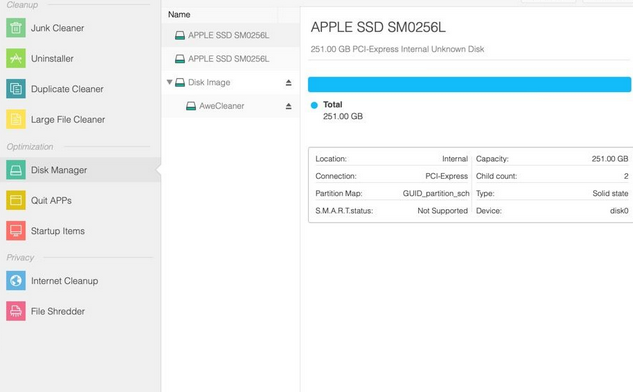Click the Type value 'Solid state'
The width and height of the screenshot is (633, 392).
(610, 193)
